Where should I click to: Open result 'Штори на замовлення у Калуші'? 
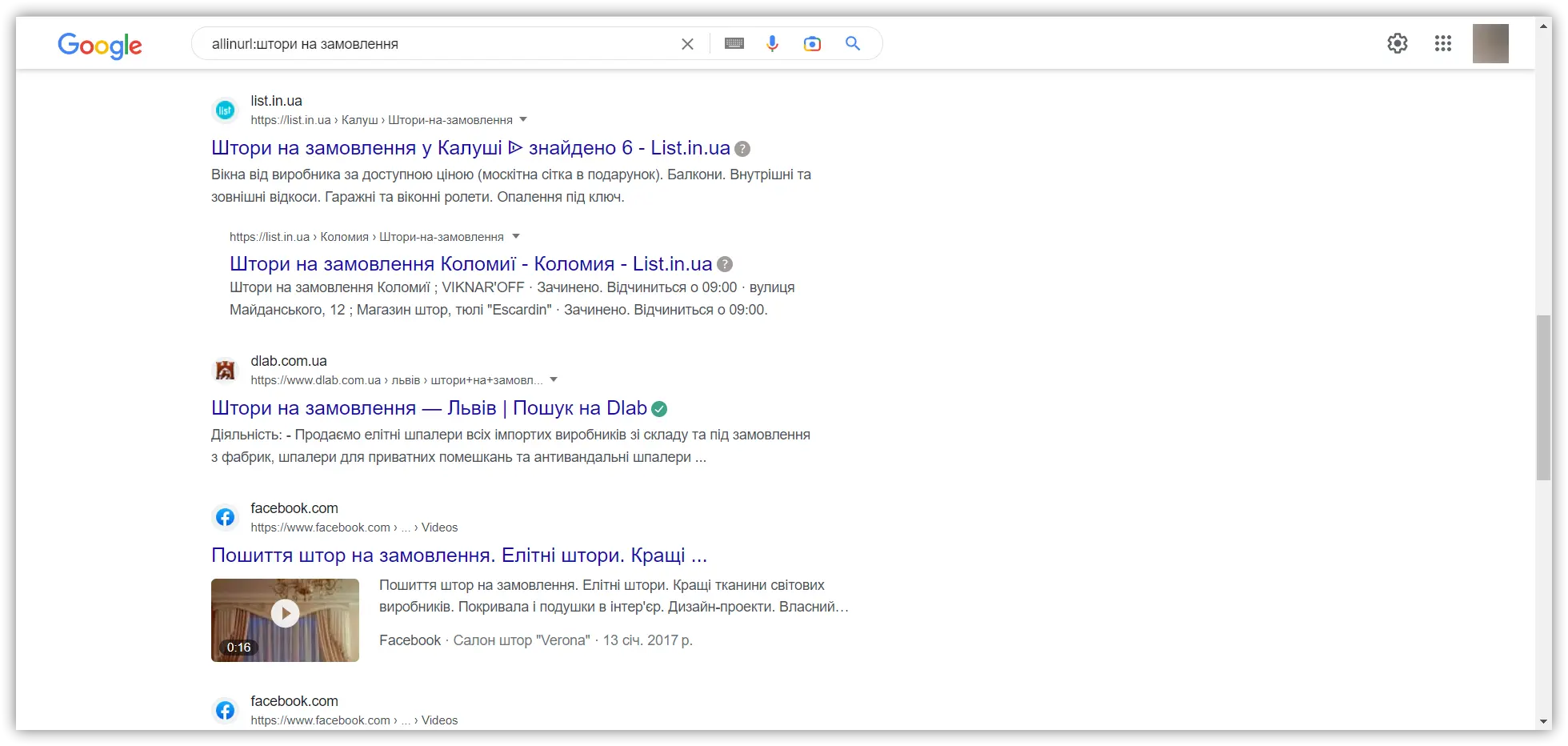pos(470,148)
